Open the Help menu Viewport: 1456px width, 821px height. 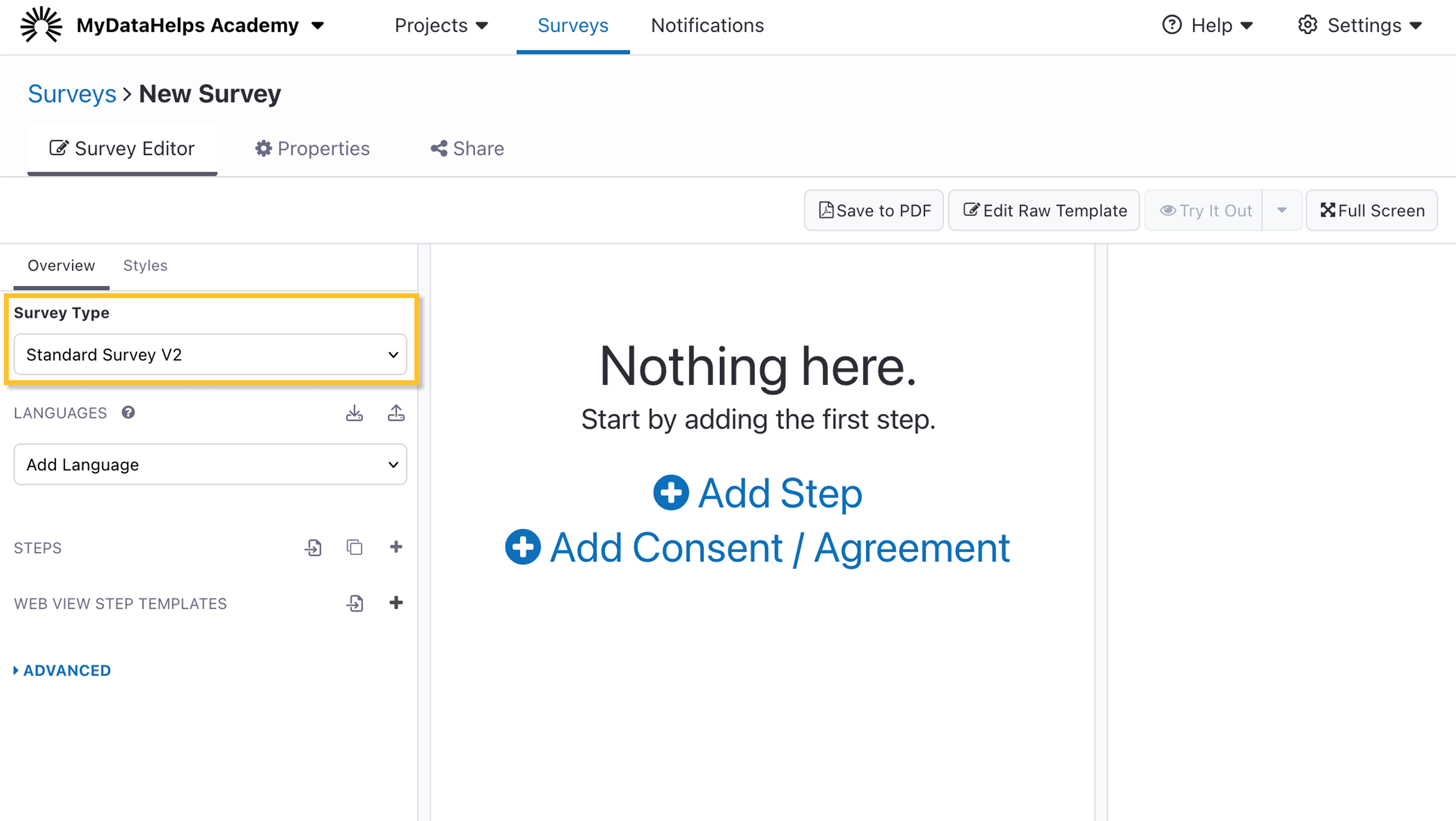pyautogui.click(x=1208, y=25)
